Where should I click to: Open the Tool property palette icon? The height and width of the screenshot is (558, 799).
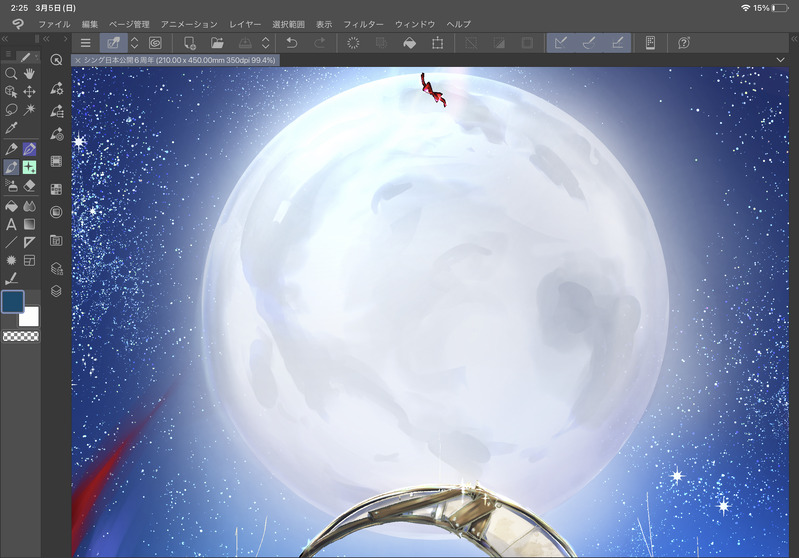(56, 88)
